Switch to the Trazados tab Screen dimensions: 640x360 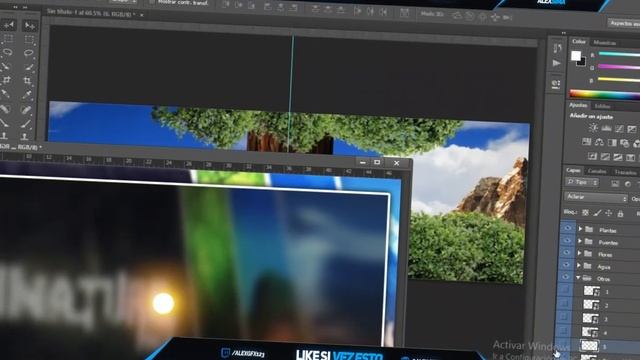point(625,173)
